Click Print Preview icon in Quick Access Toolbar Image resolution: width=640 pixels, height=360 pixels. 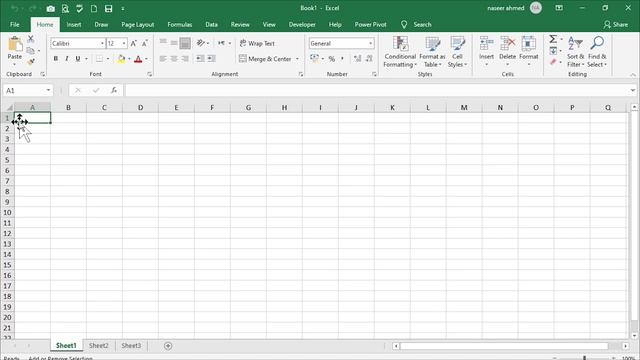coord(65,8)
